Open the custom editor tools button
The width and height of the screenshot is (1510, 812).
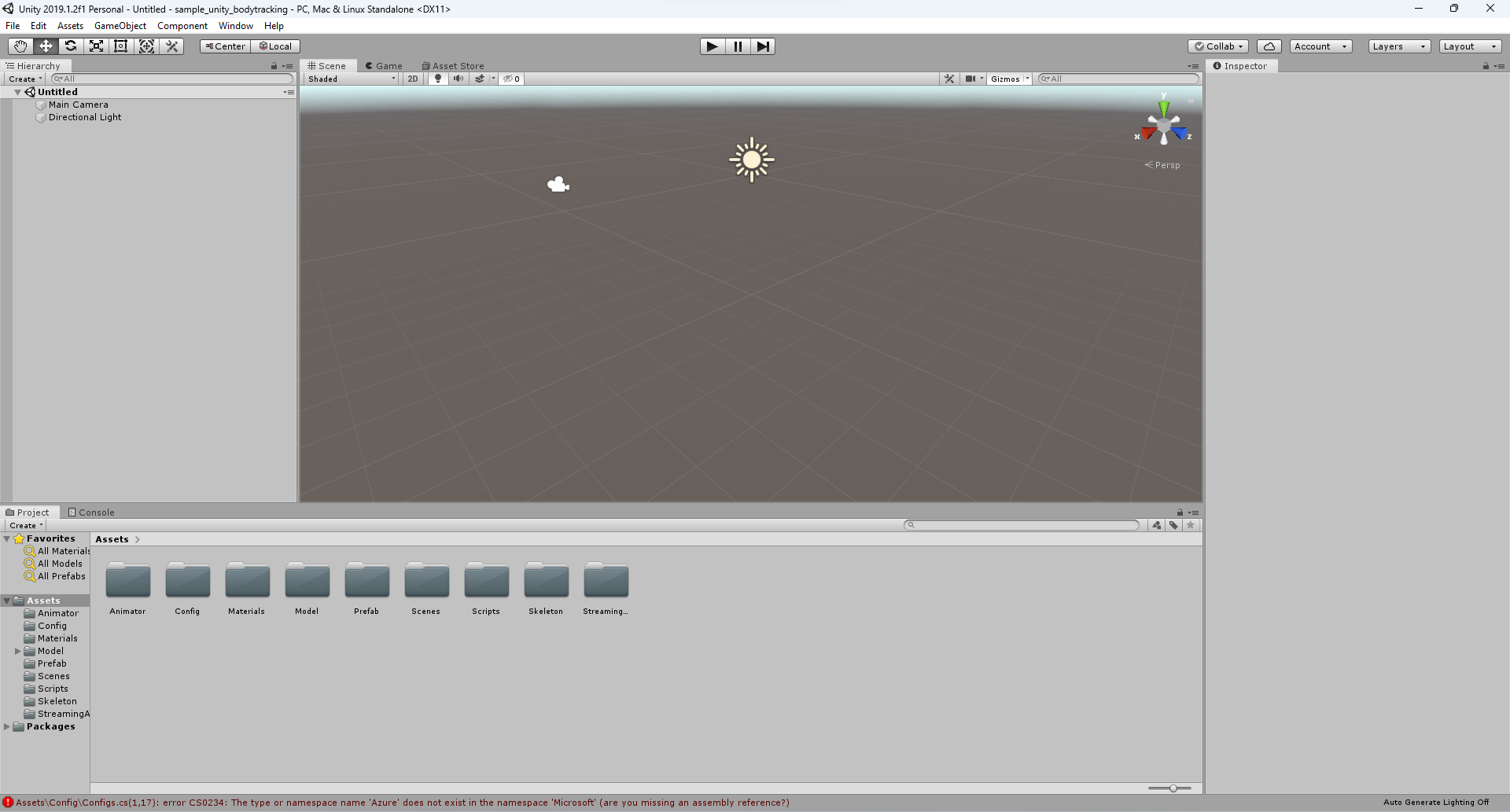pyautogui.click(x=171, y=46)
